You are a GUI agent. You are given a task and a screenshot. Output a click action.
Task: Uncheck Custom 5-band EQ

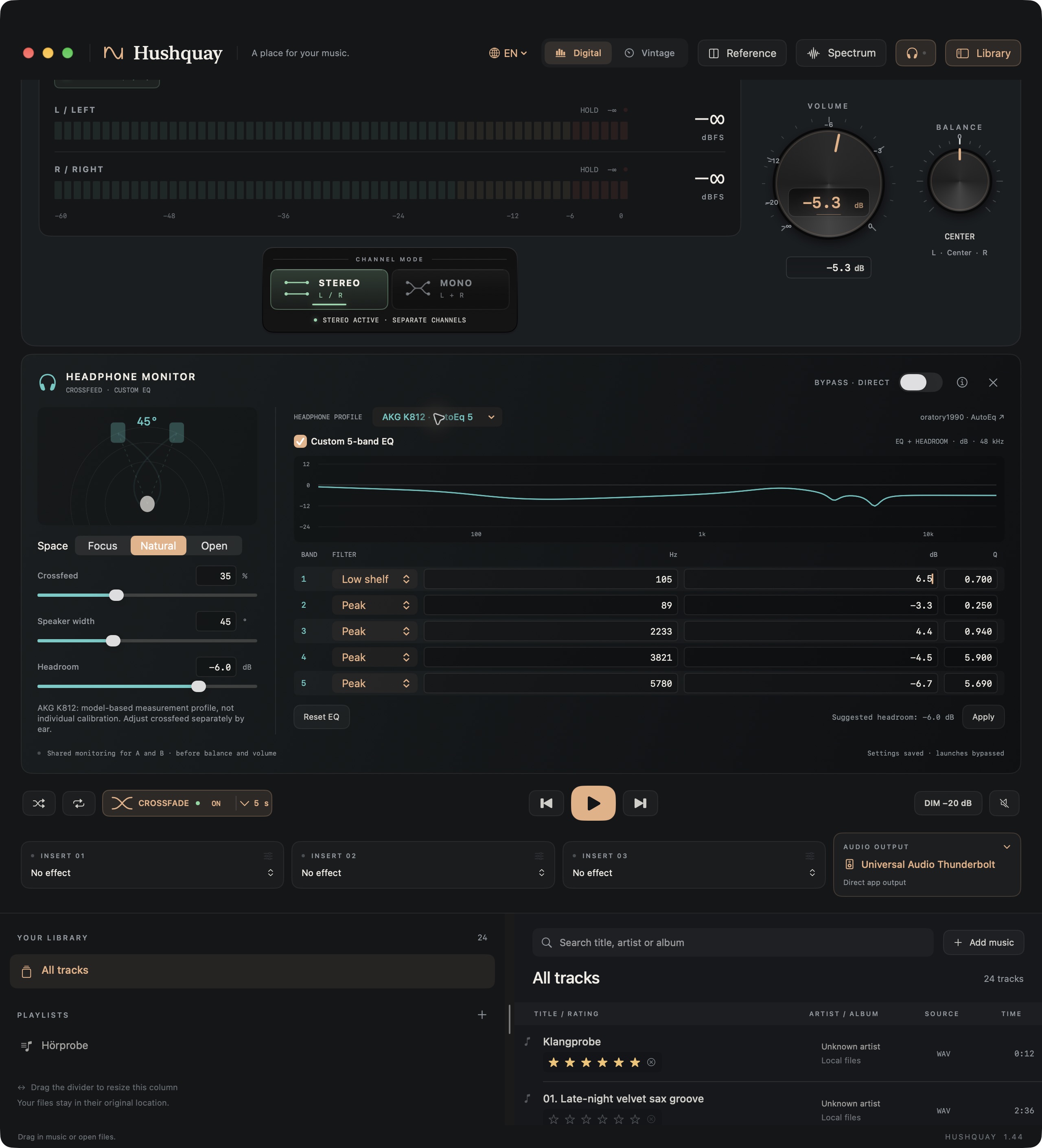300,441
